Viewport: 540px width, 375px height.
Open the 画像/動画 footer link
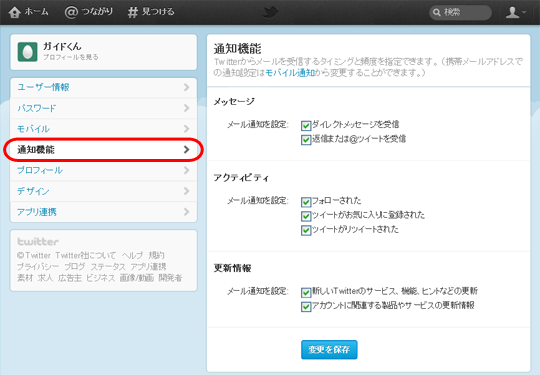[137, 278]
